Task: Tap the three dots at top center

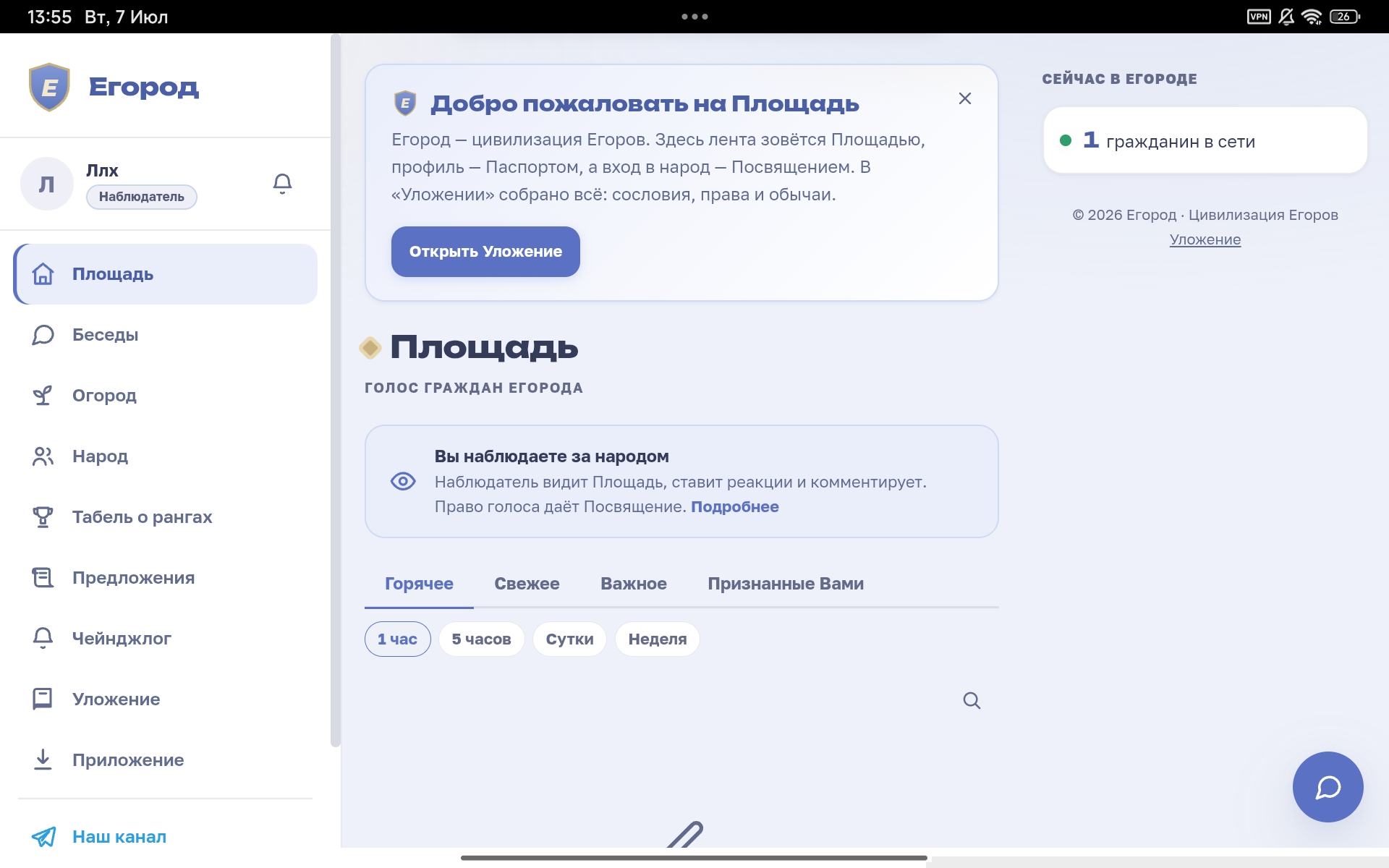Action: (x=694, y=17)
